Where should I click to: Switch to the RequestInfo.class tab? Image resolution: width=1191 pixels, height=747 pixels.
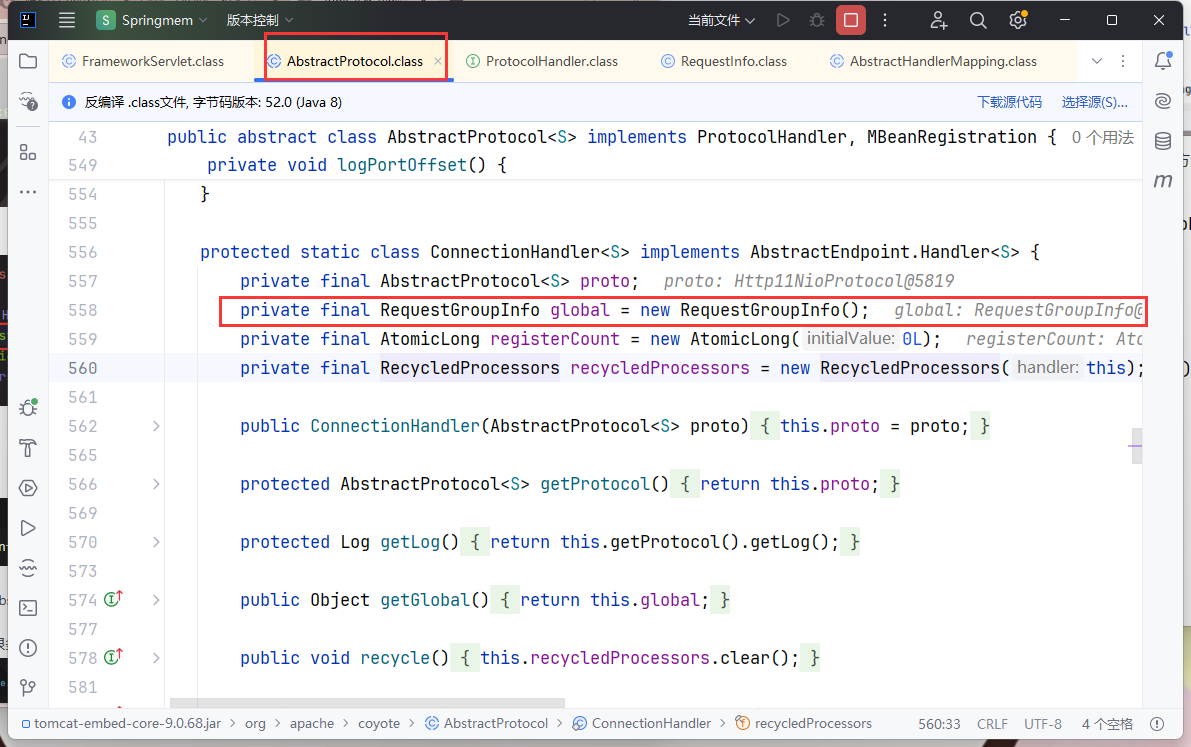(x=733, y=61)
